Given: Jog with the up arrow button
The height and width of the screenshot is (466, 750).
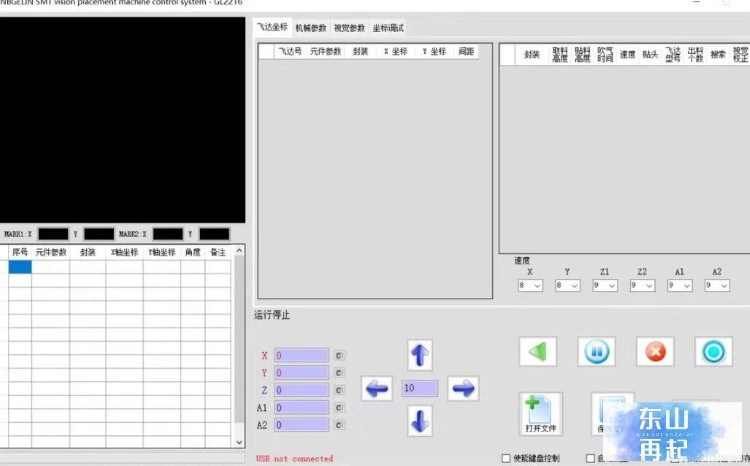Looking at the screenshot, I should pyautogui.click(x=420, y=355).
